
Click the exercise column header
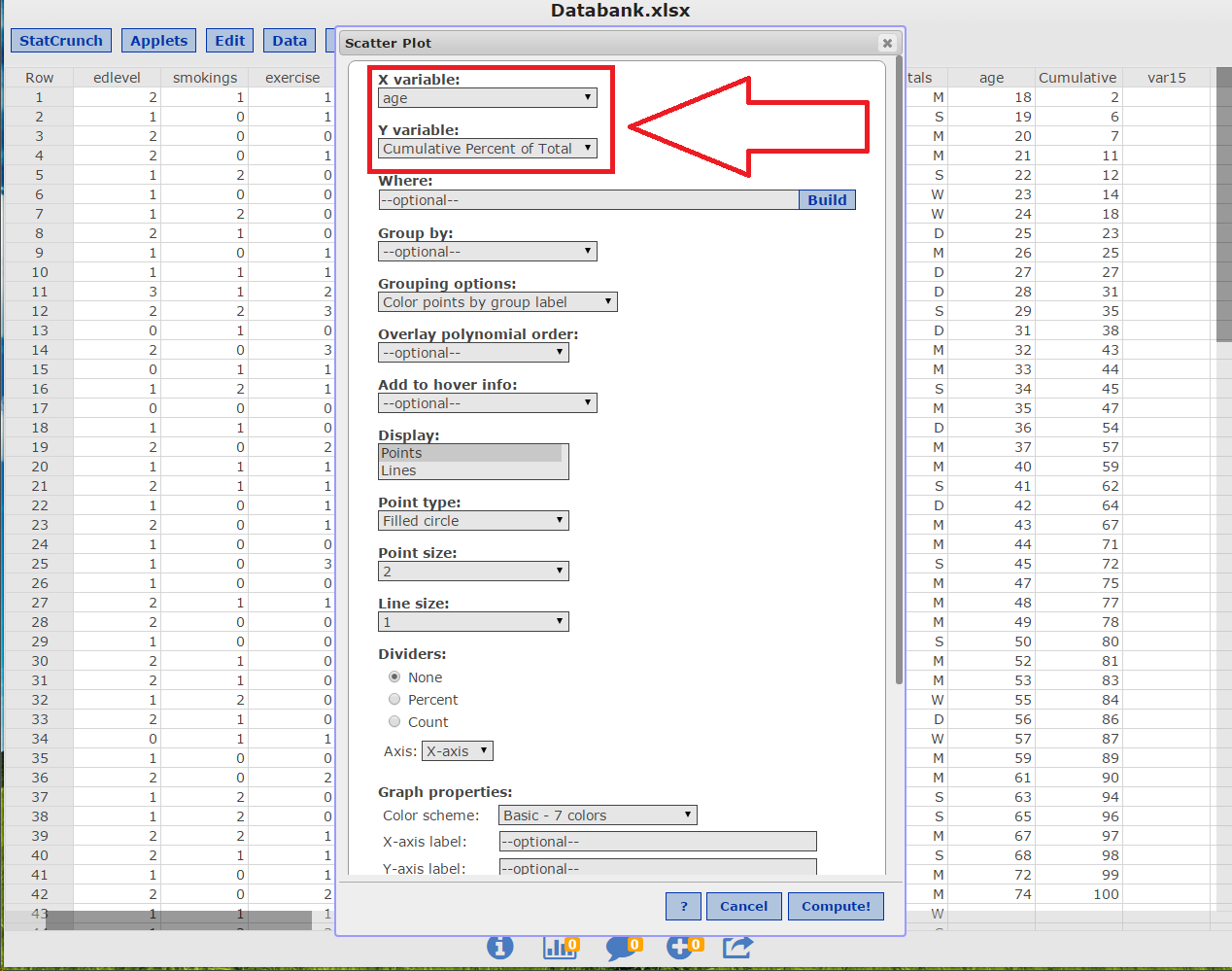tap(292, 78)
